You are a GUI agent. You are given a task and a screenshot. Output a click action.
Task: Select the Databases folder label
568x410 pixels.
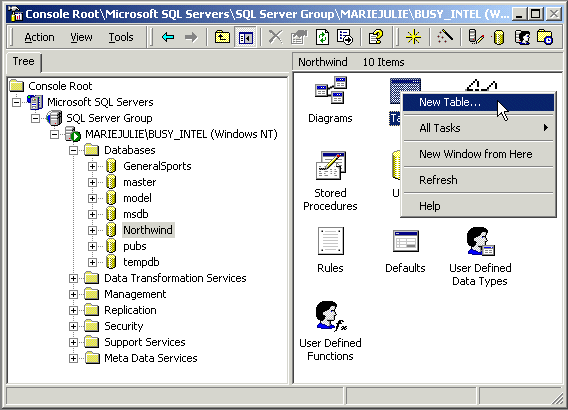click(x=130, y=150)
